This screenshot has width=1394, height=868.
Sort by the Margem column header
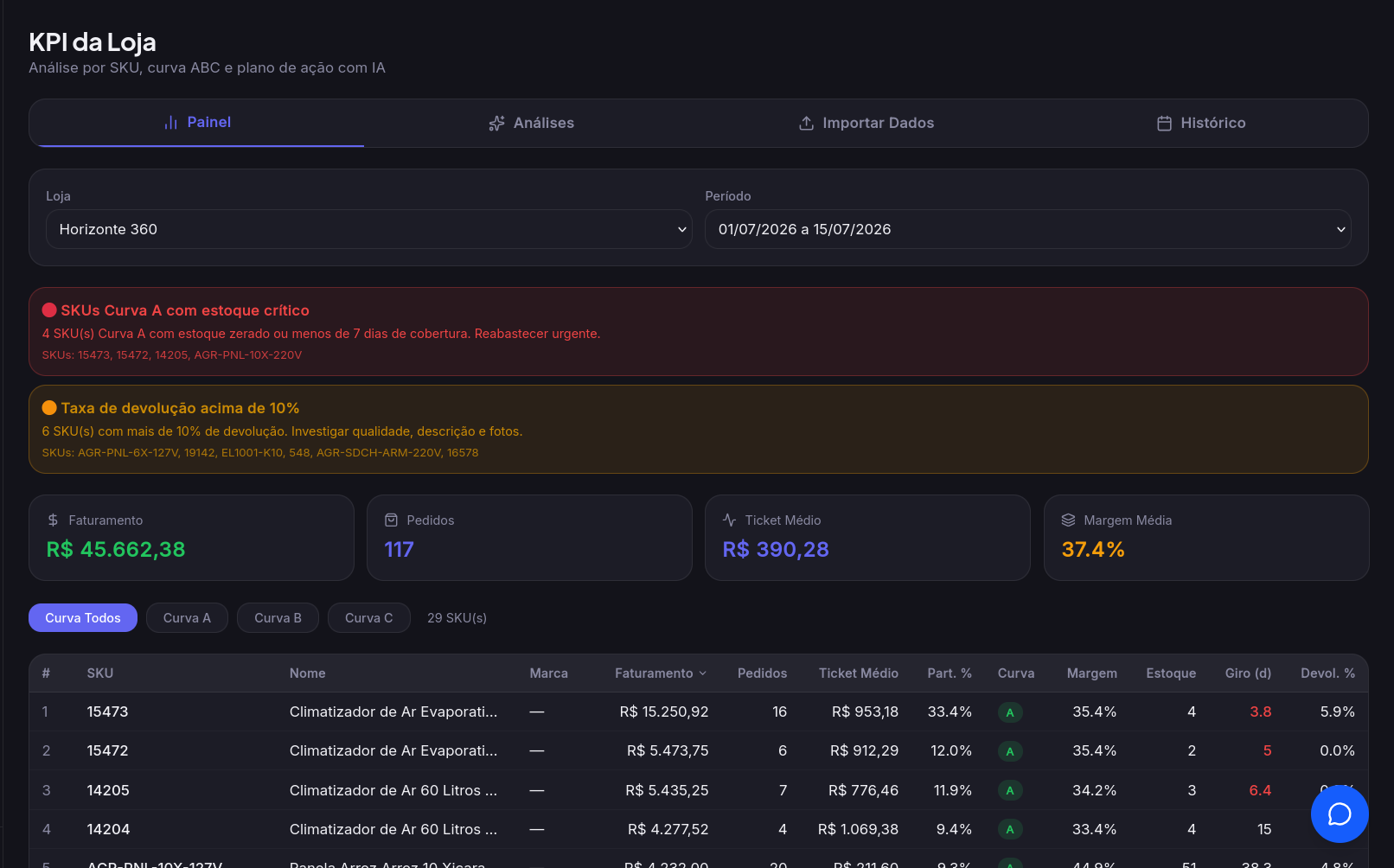point(1092,673)
